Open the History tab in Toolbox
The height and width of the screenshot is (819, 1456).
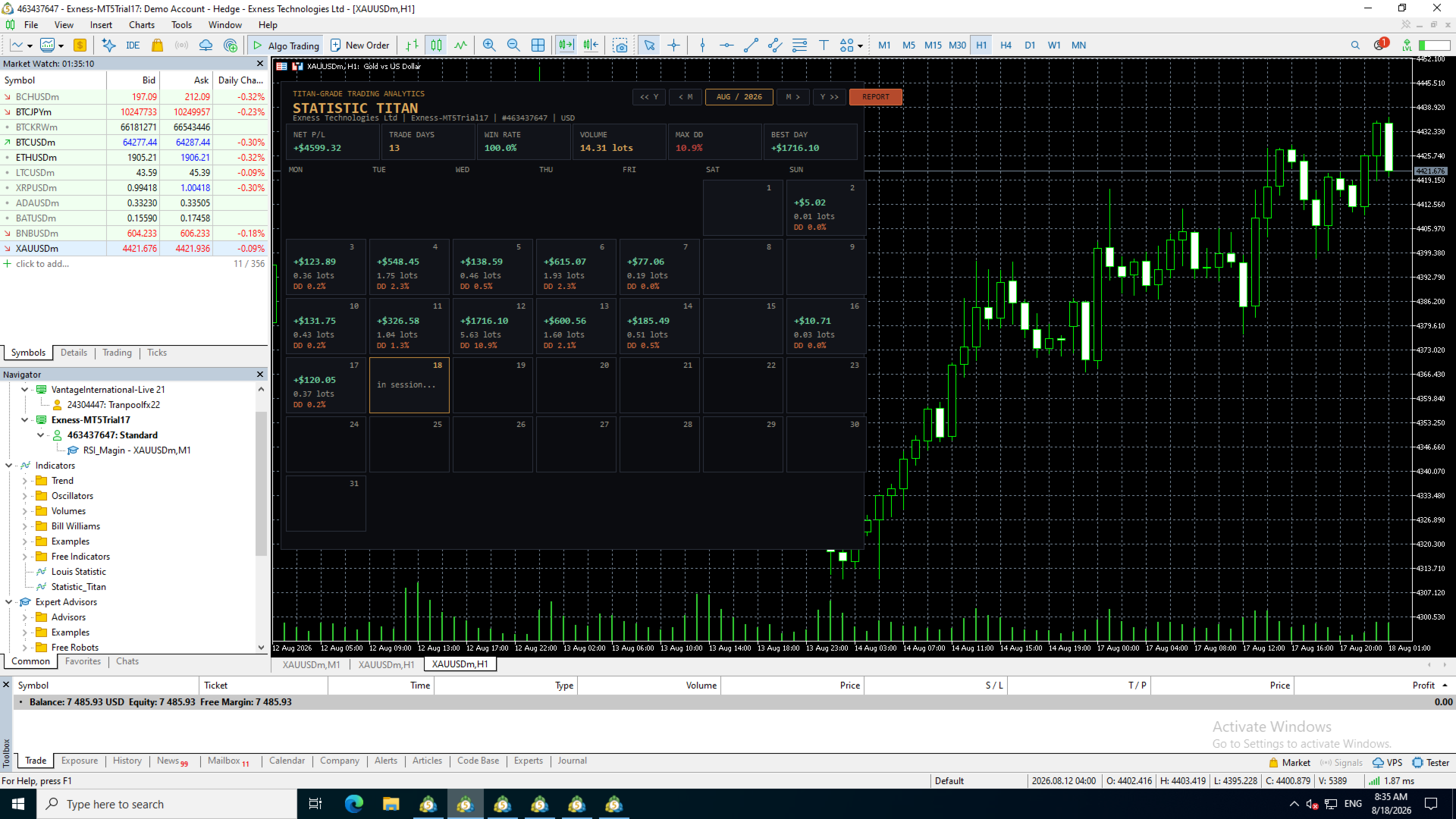[127, 761]
